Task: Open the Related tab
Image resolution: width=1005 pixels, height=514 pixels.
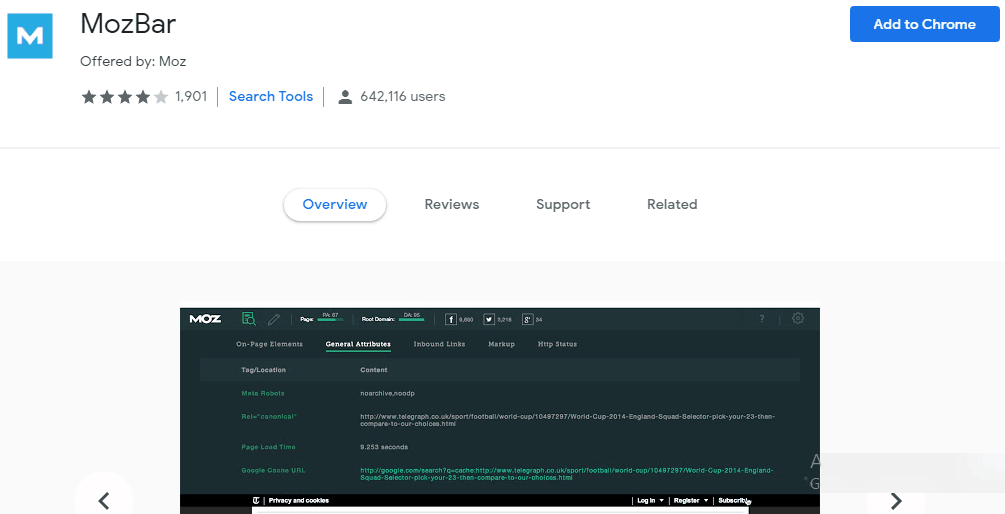Action: point(672,204)
